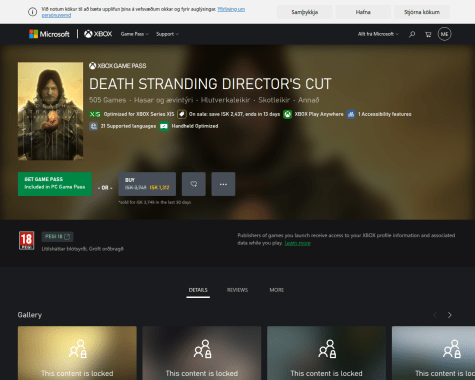Click the Supported languages icon
475x380 pixels.
[93, 126]
